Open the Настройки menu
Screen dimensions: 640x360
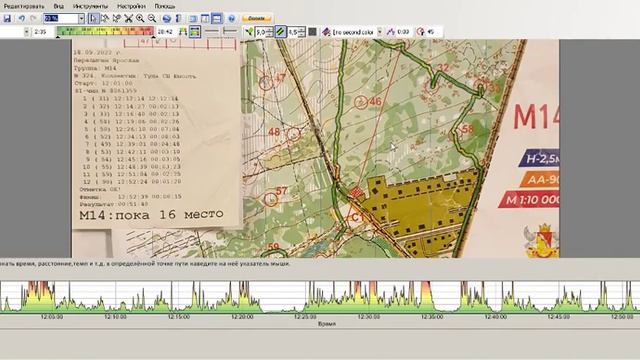(131, 6)
